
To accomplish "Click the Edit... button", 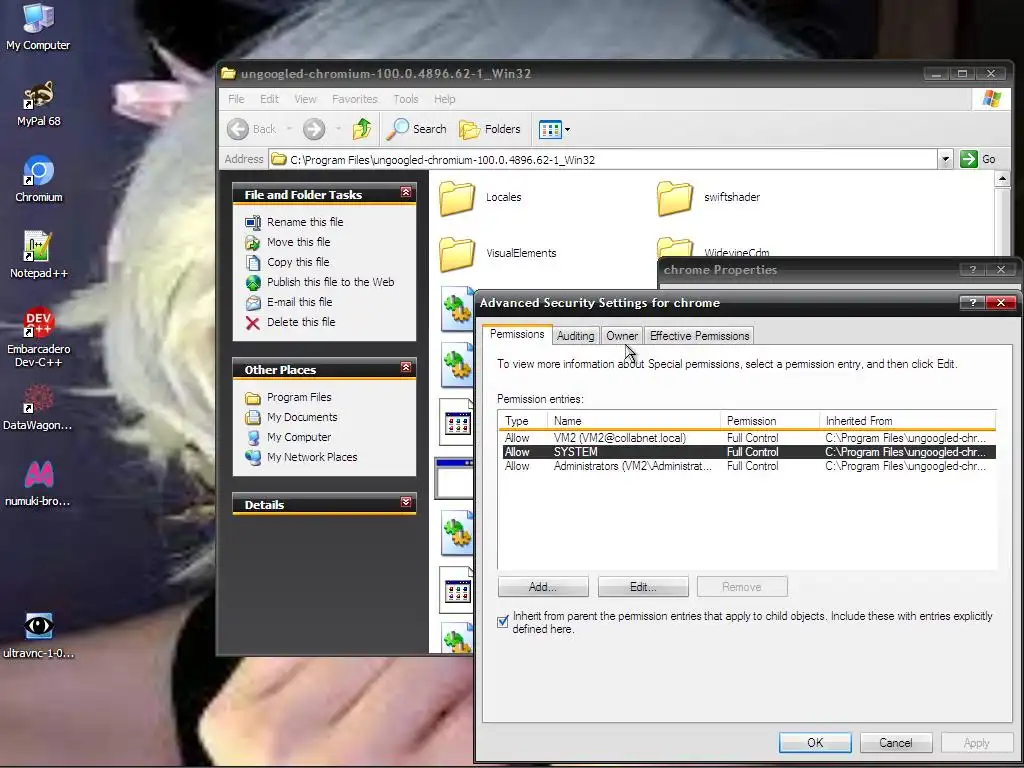I will [x=643, y=587].
